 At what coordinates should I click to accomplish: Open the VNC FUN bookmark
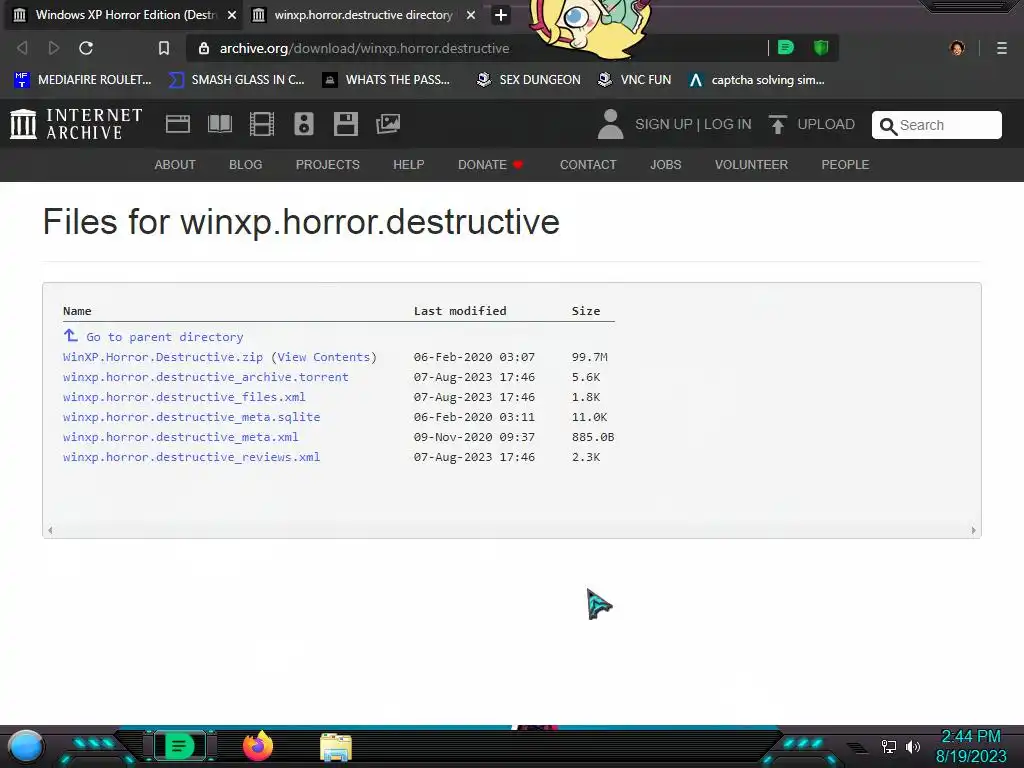(x=635, y=80)
